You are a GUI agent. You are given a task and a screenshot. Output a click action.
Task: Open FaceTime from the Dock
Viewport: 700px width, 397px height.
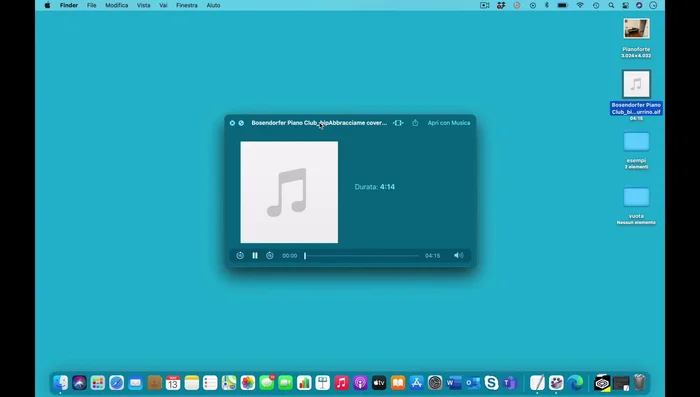[x=285, y=383]
